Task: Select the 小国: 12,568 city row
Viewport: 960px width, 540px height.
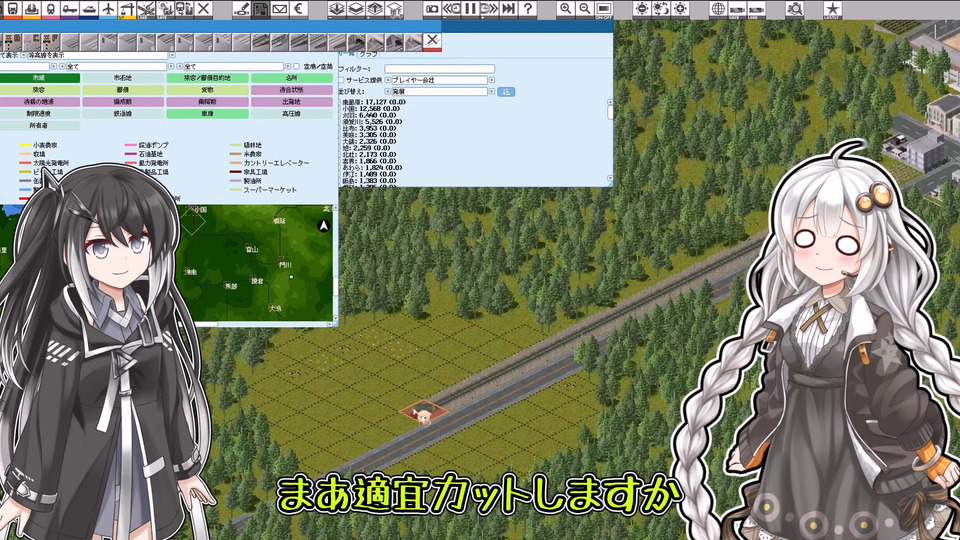Action: [x=371, y=109]
